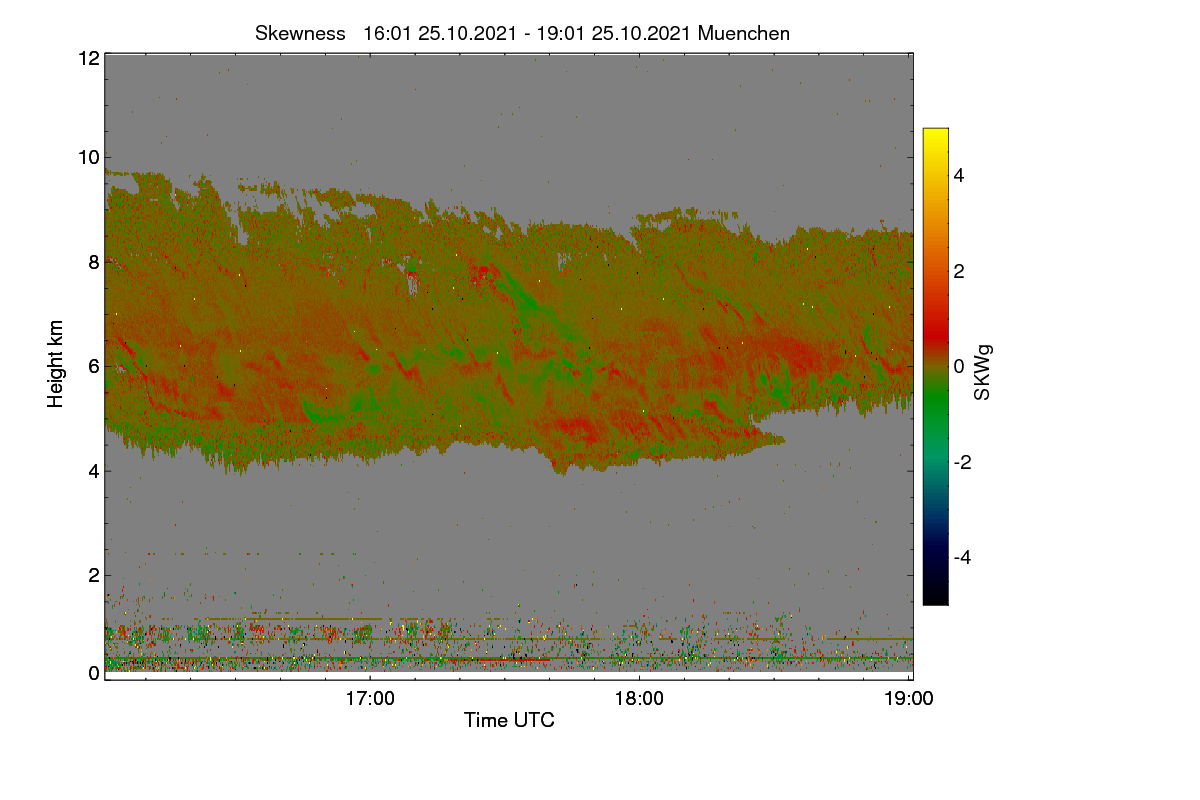Click the "Muenchen" label in the title
The image size is (1200, 800).
tap(744, 33)
